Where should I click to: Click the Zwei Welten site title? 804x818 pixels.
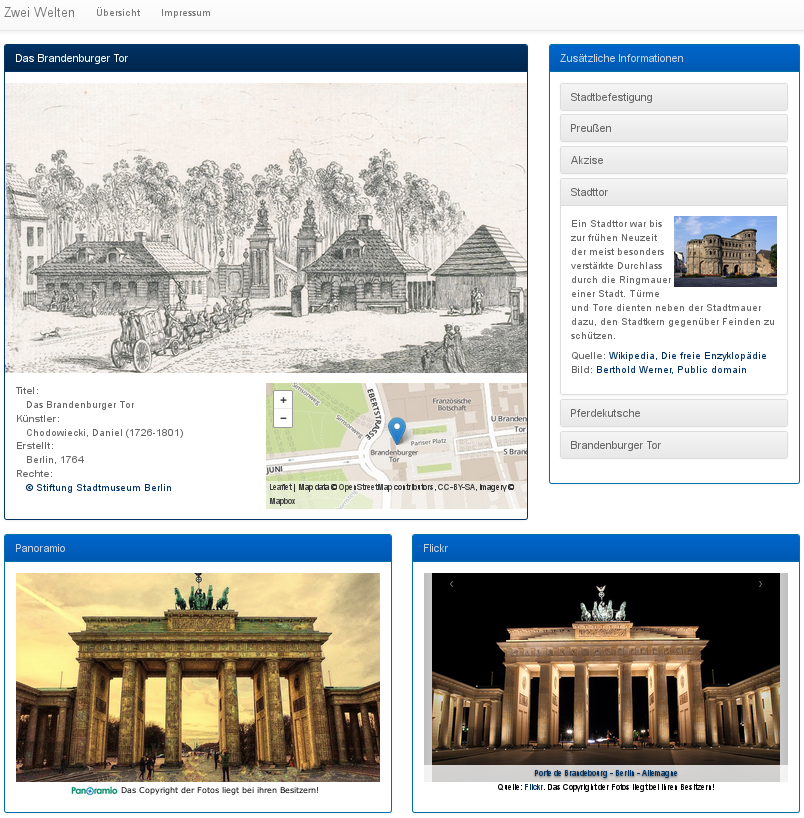click(39, 13)
